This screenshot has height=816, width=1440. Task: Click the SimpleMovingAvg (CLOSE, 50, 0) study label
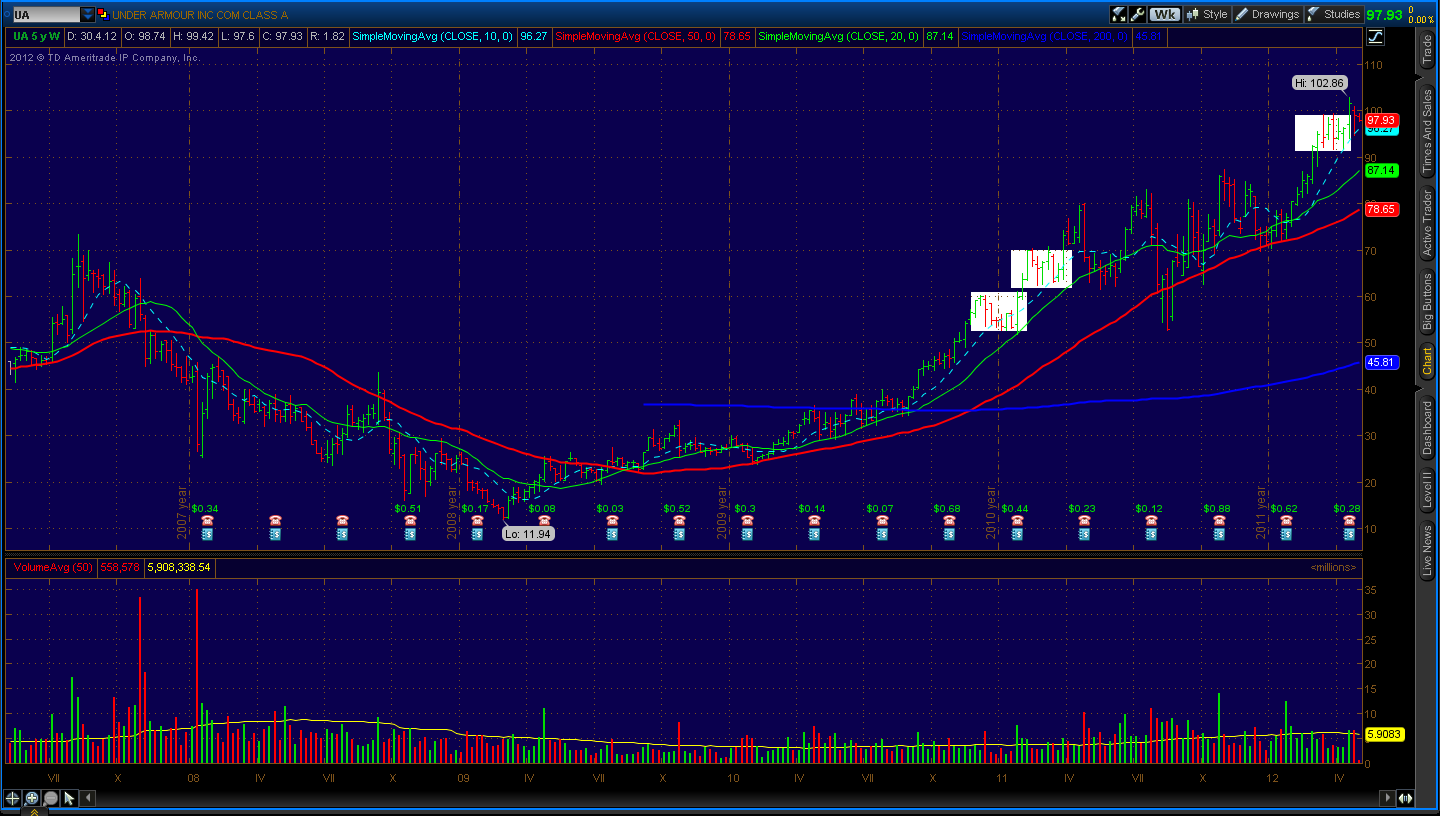(x=636, y=37)
